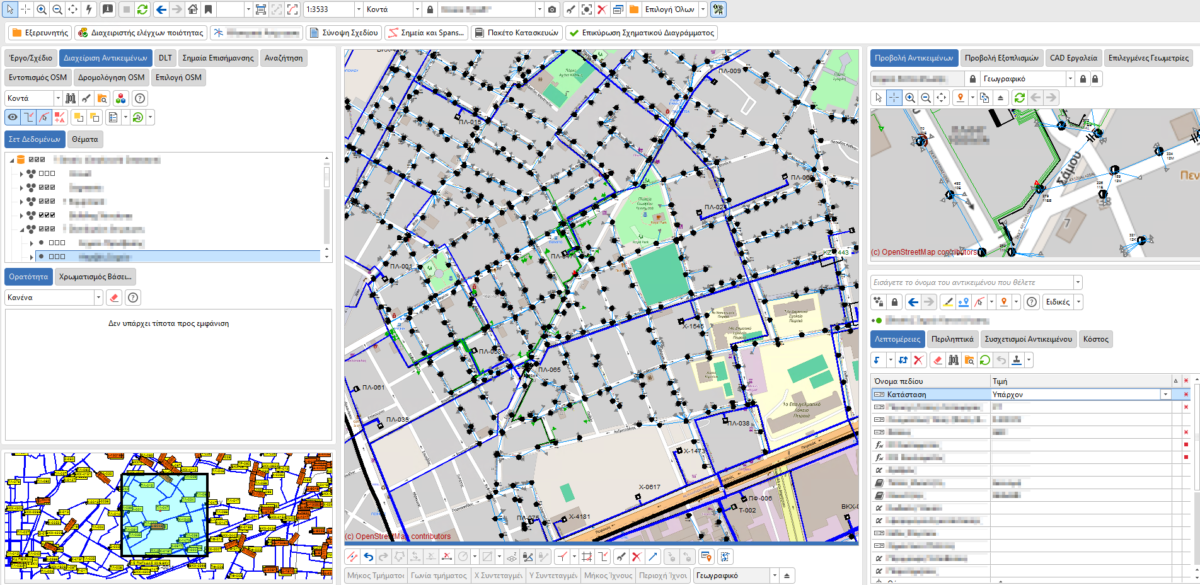Click the Σύνοψη Σχεδίου button
Screen dimensions: 1200x585
[x=346, y=32]
